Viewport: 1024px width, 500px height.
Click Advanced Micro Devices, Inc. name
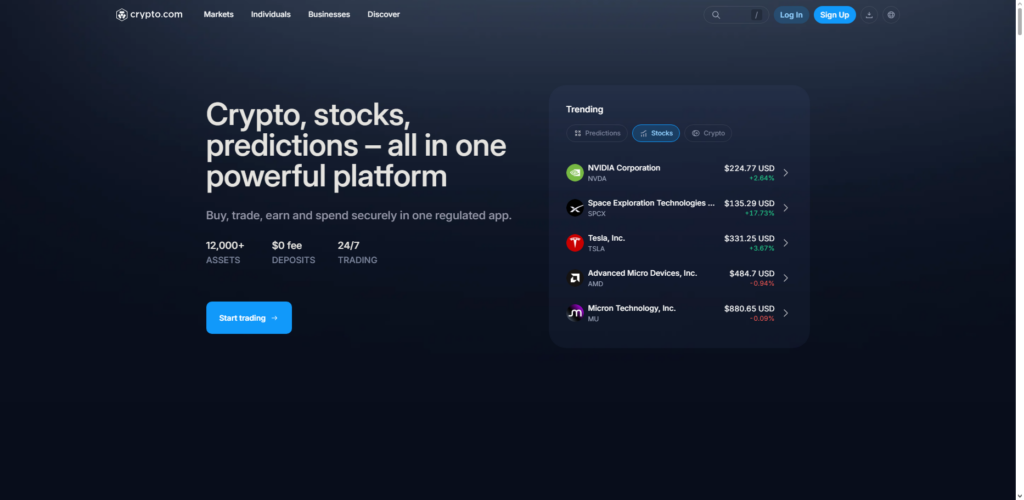pos(642,273)
